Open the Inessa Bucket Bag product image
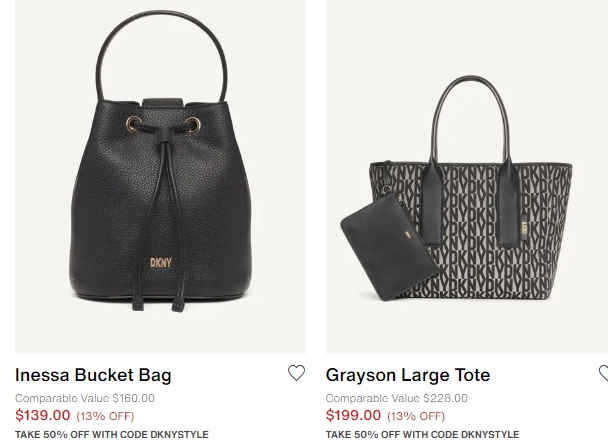This screenshot has width=608, height=444. (160, 176)
